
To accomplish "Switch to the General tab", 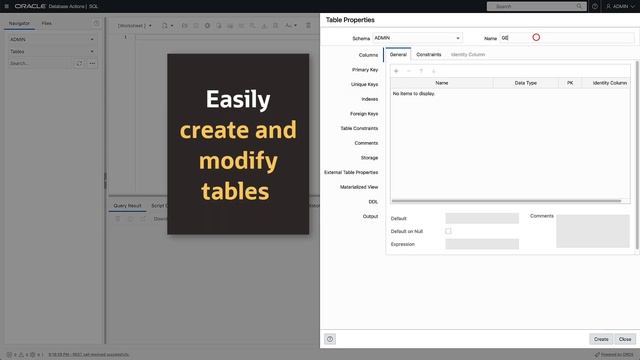I will coord(398,54).
